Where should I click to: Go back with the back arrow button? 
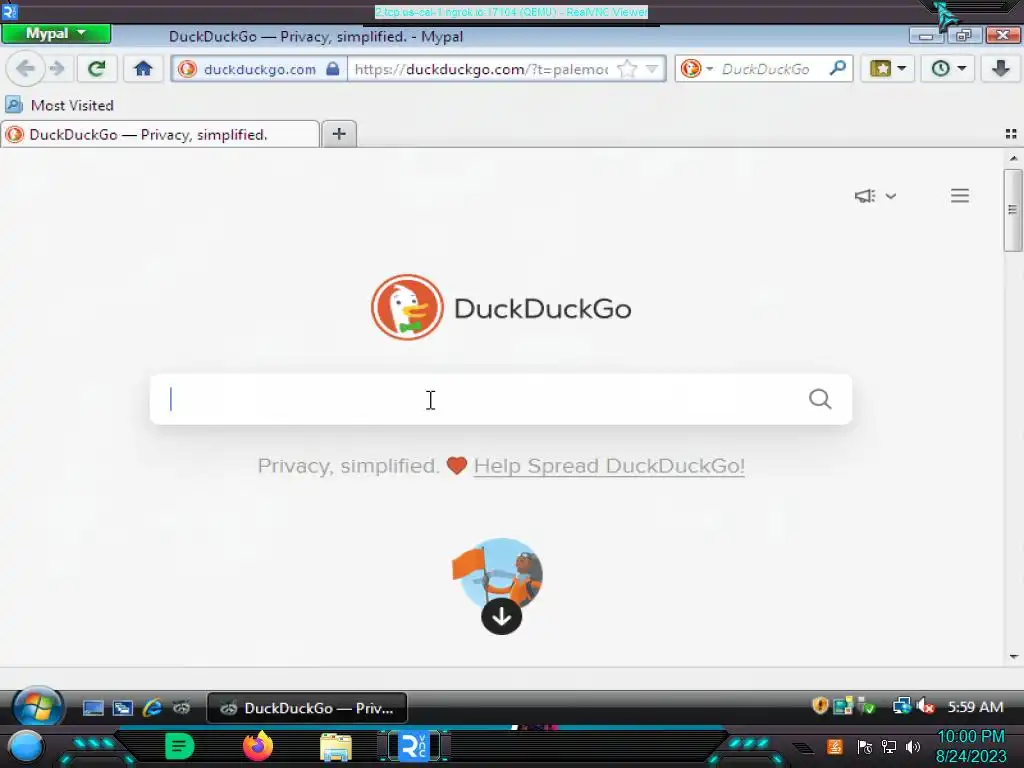tap(25, 69)
